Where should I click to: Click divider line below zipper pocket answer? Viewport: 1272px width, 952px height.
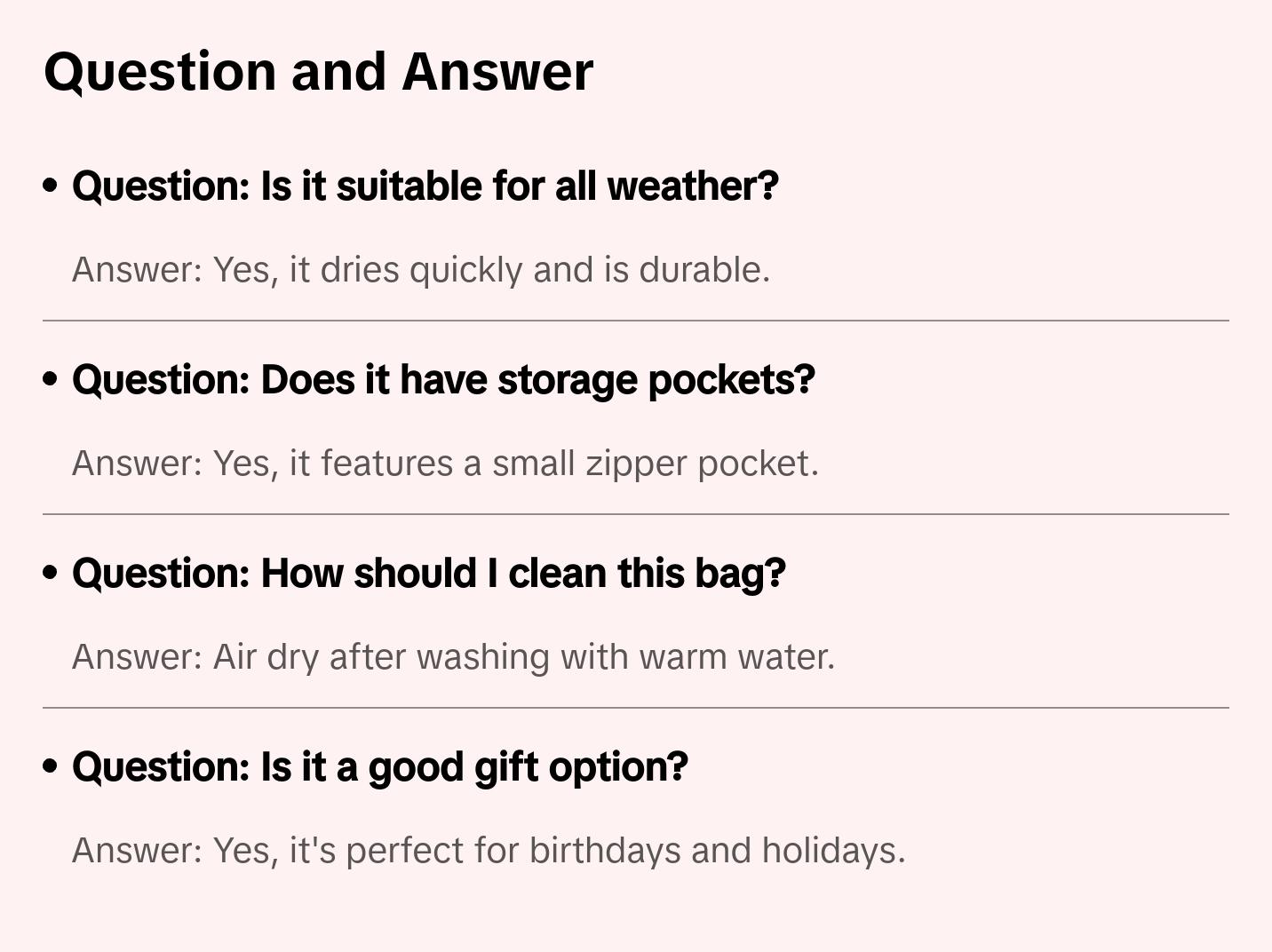636,514
